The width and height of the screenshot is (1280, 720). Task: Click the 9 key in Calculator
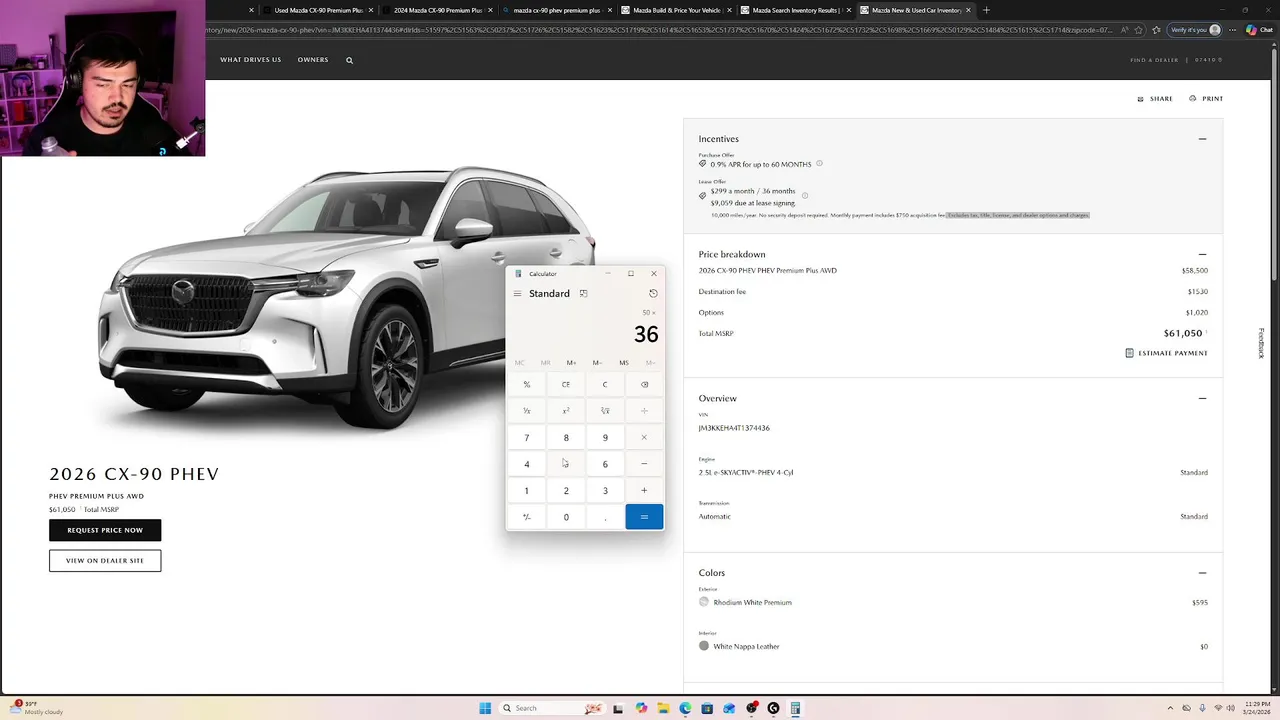pyautogui.click(x=605, y=437)
